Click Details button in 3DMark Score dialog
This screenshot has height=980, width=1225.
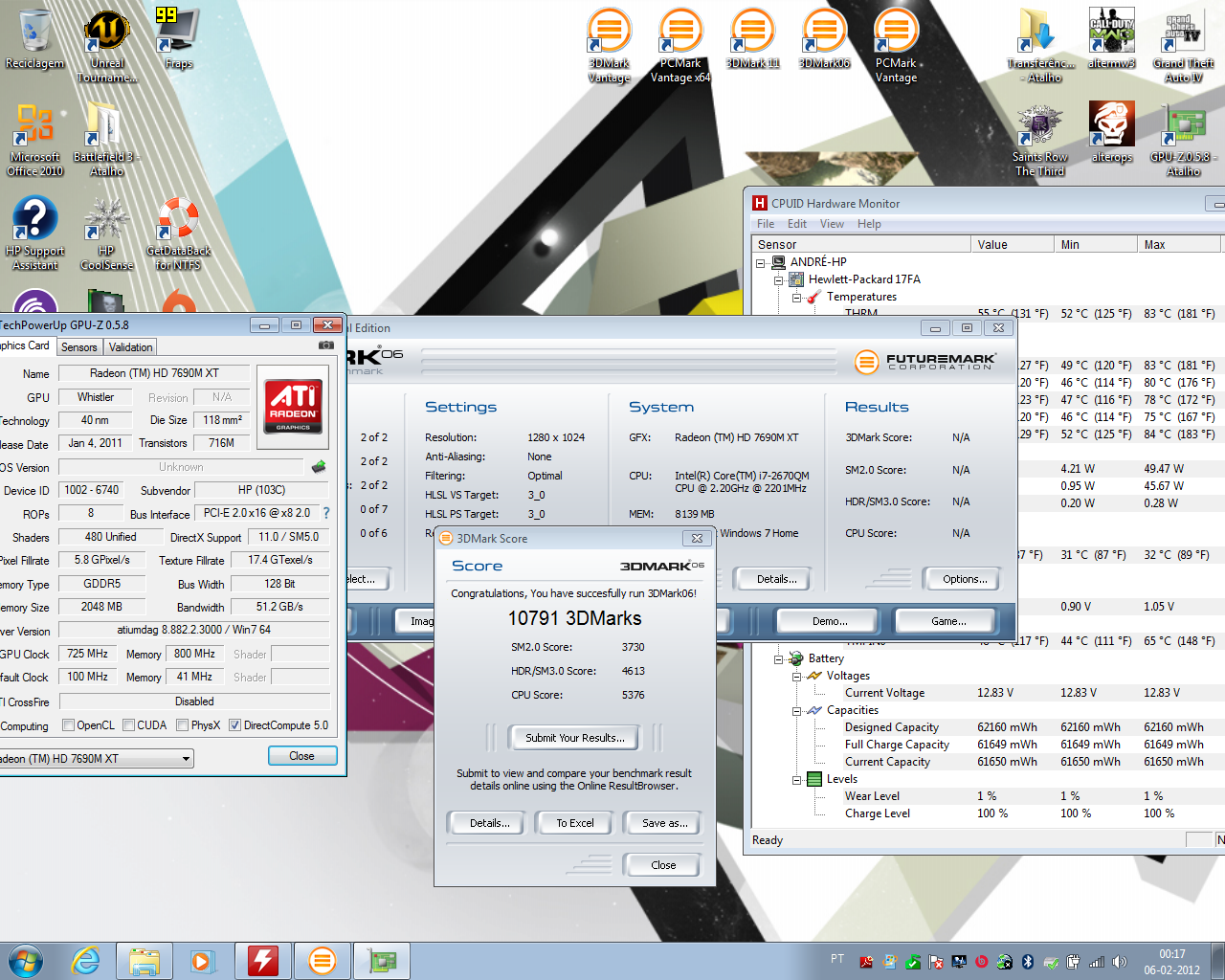click(x=489, y=823)
